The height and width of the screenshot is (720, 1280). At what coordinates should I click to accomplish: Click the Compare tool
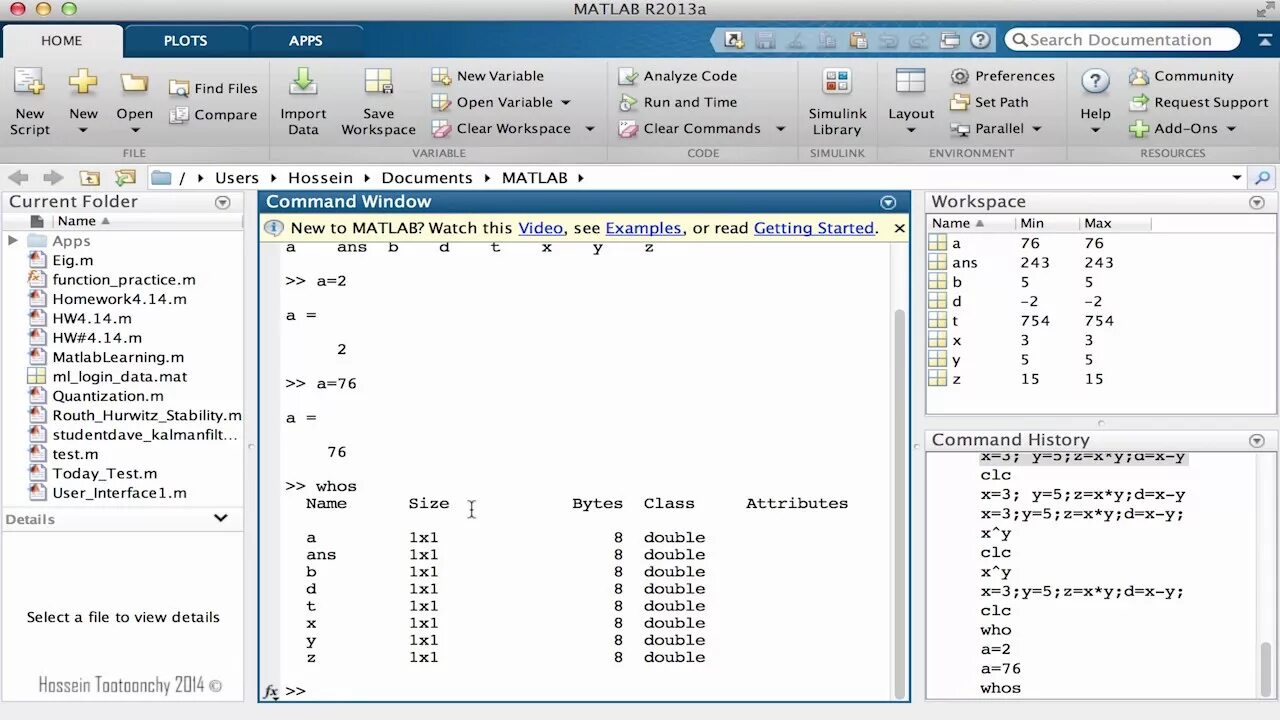pos(213,115)
